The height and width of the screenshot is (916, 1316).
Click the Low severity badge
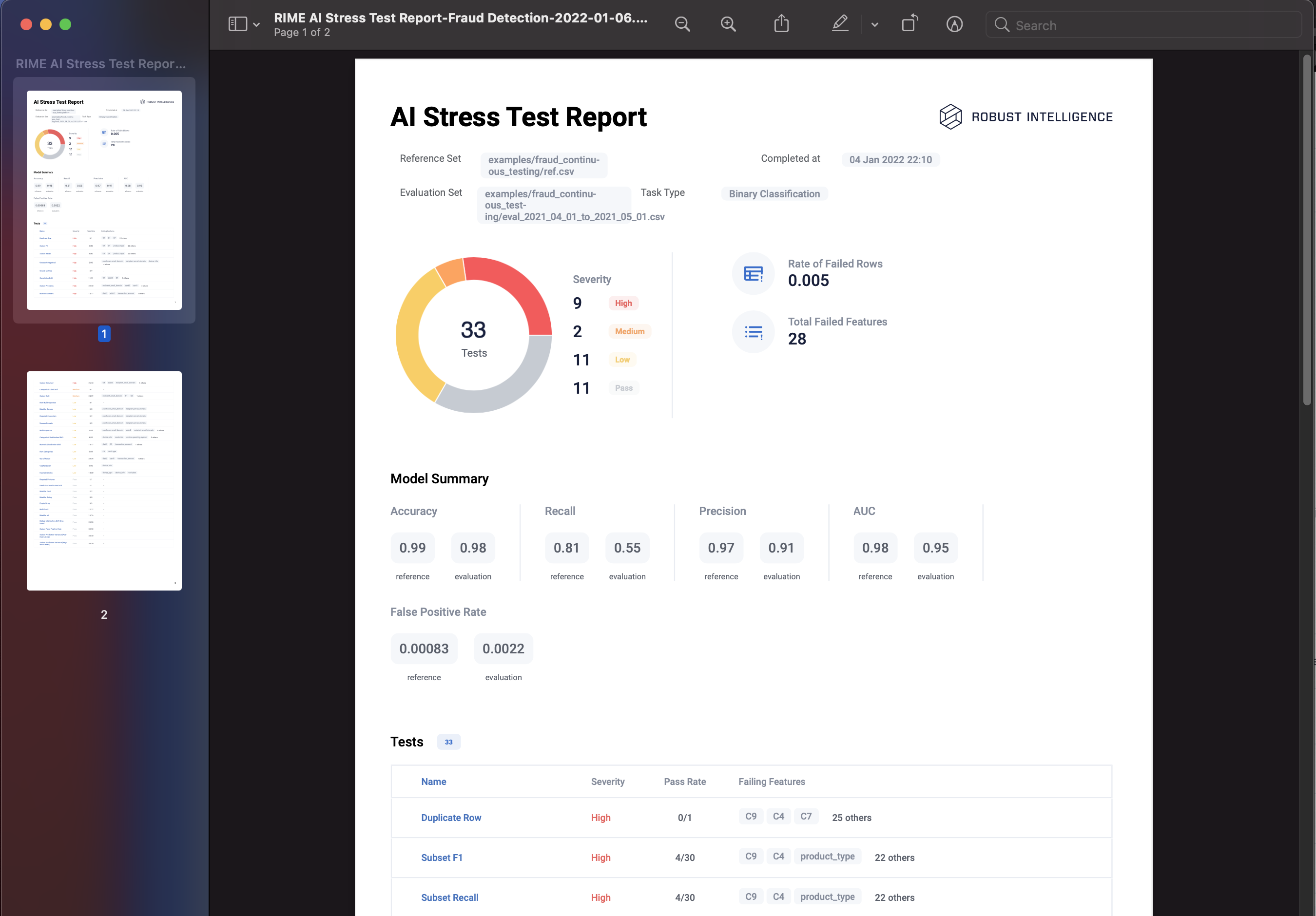622,360
